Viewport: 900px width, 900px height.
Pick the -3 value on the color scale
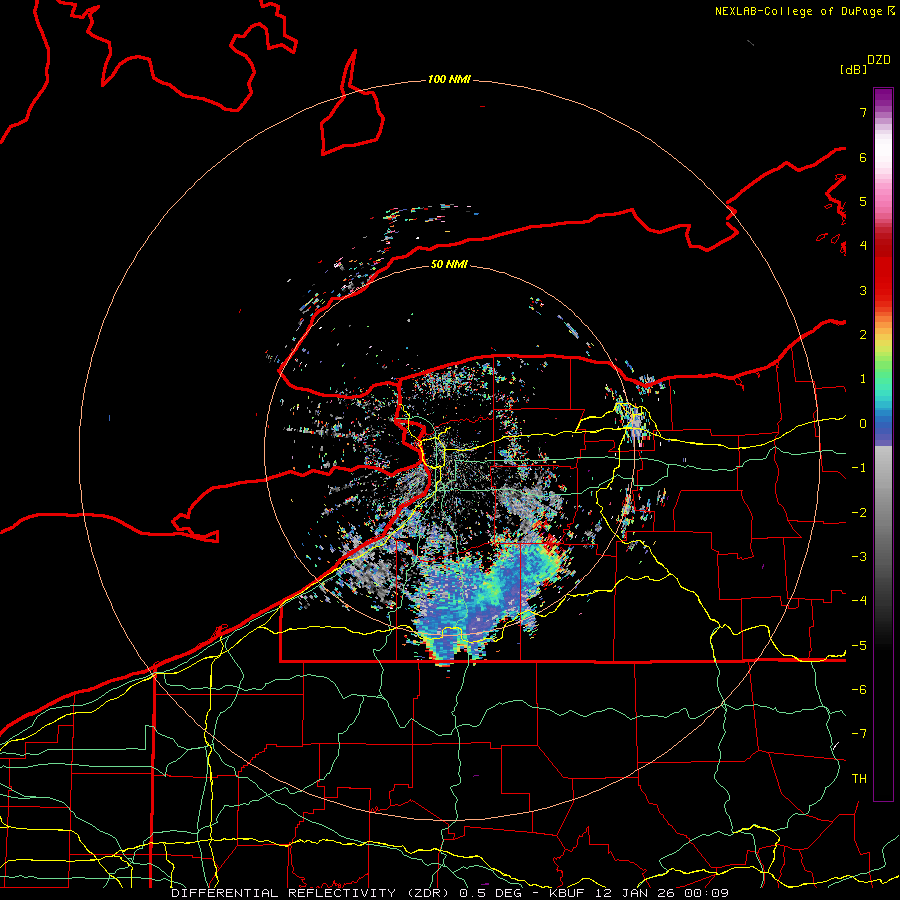859,557
